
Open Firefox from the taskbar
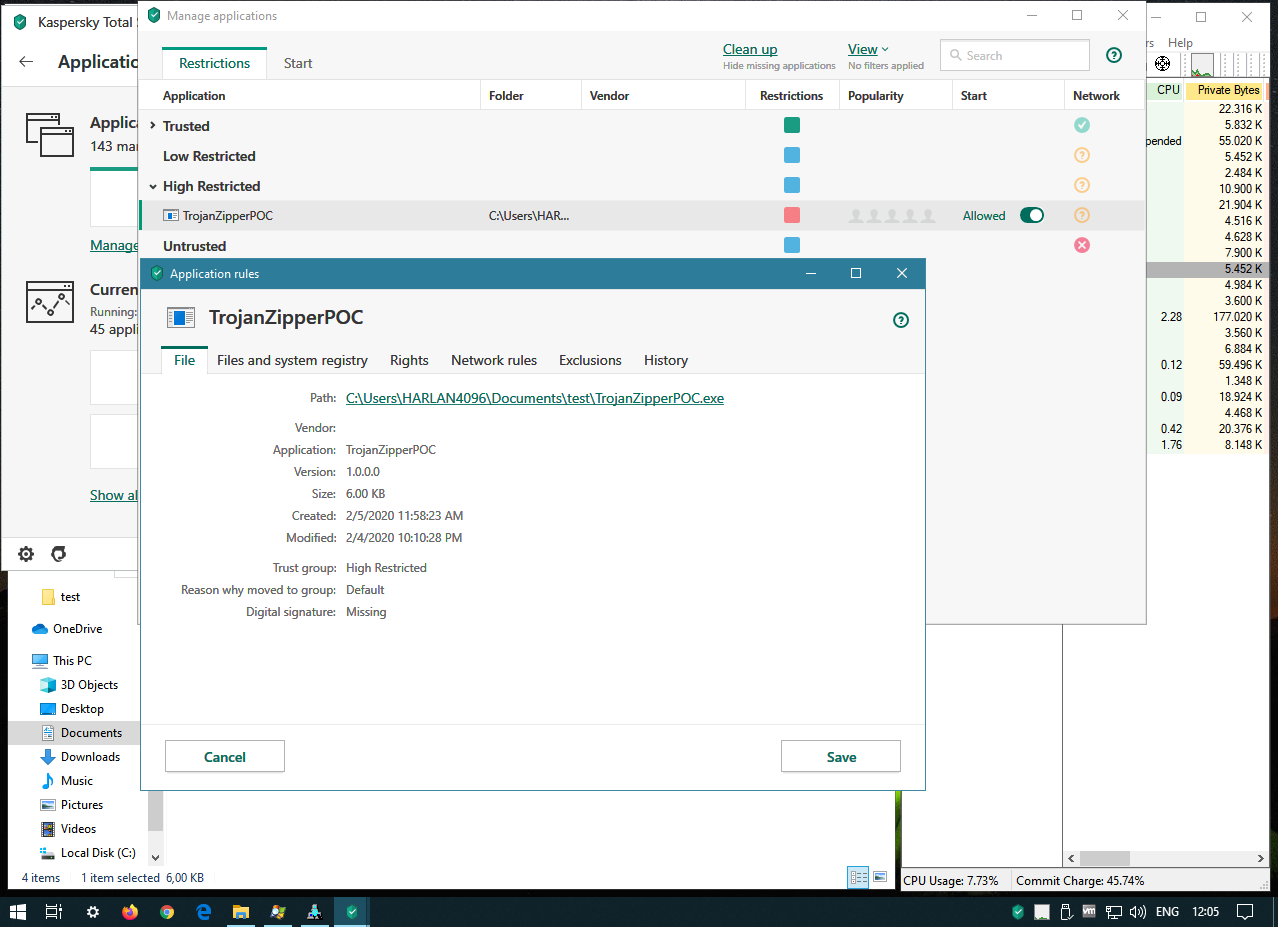pyautogui.click(x=129, y=912)
